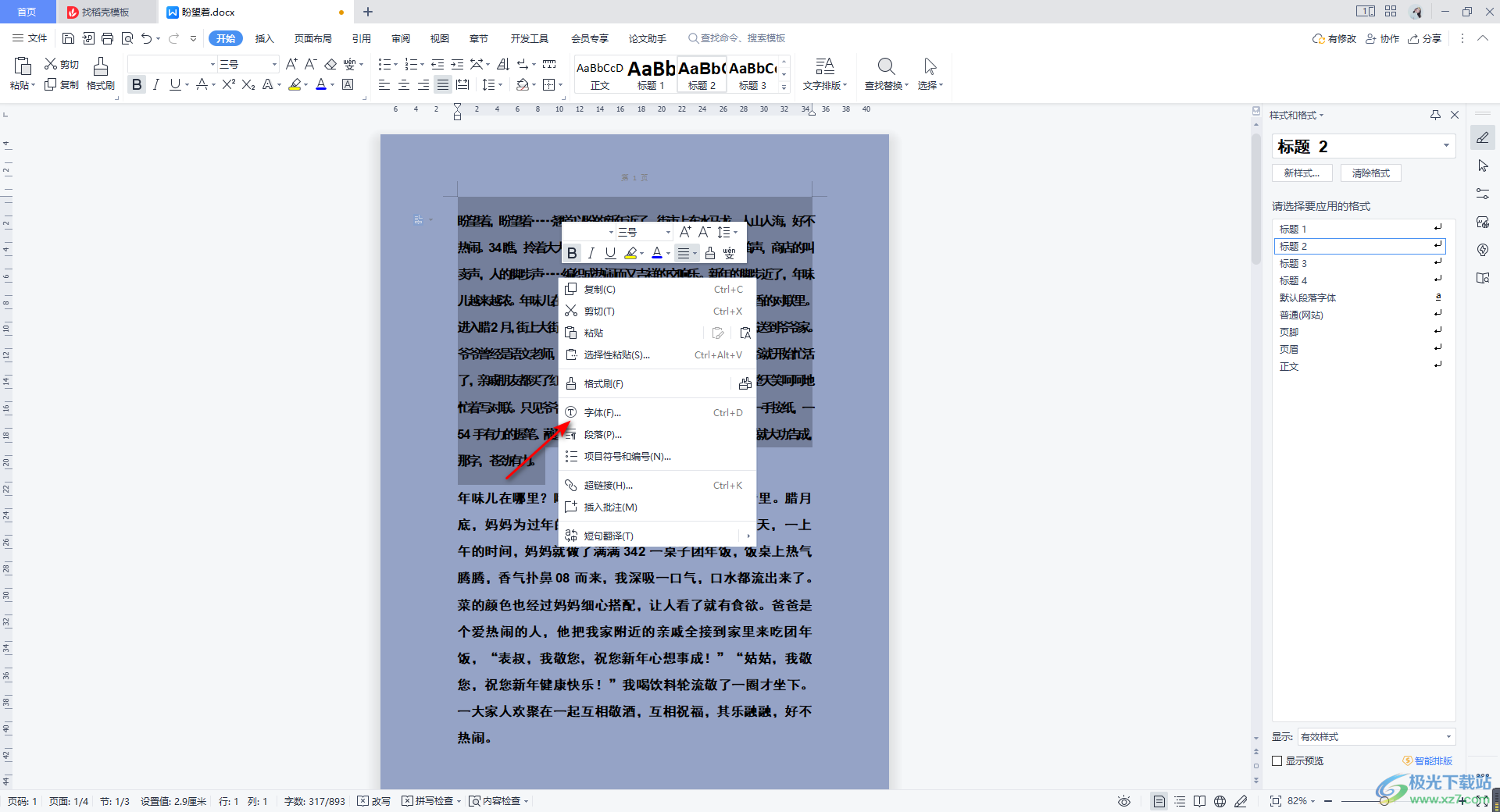Click character border icon in ribbon

click(348, 84)
